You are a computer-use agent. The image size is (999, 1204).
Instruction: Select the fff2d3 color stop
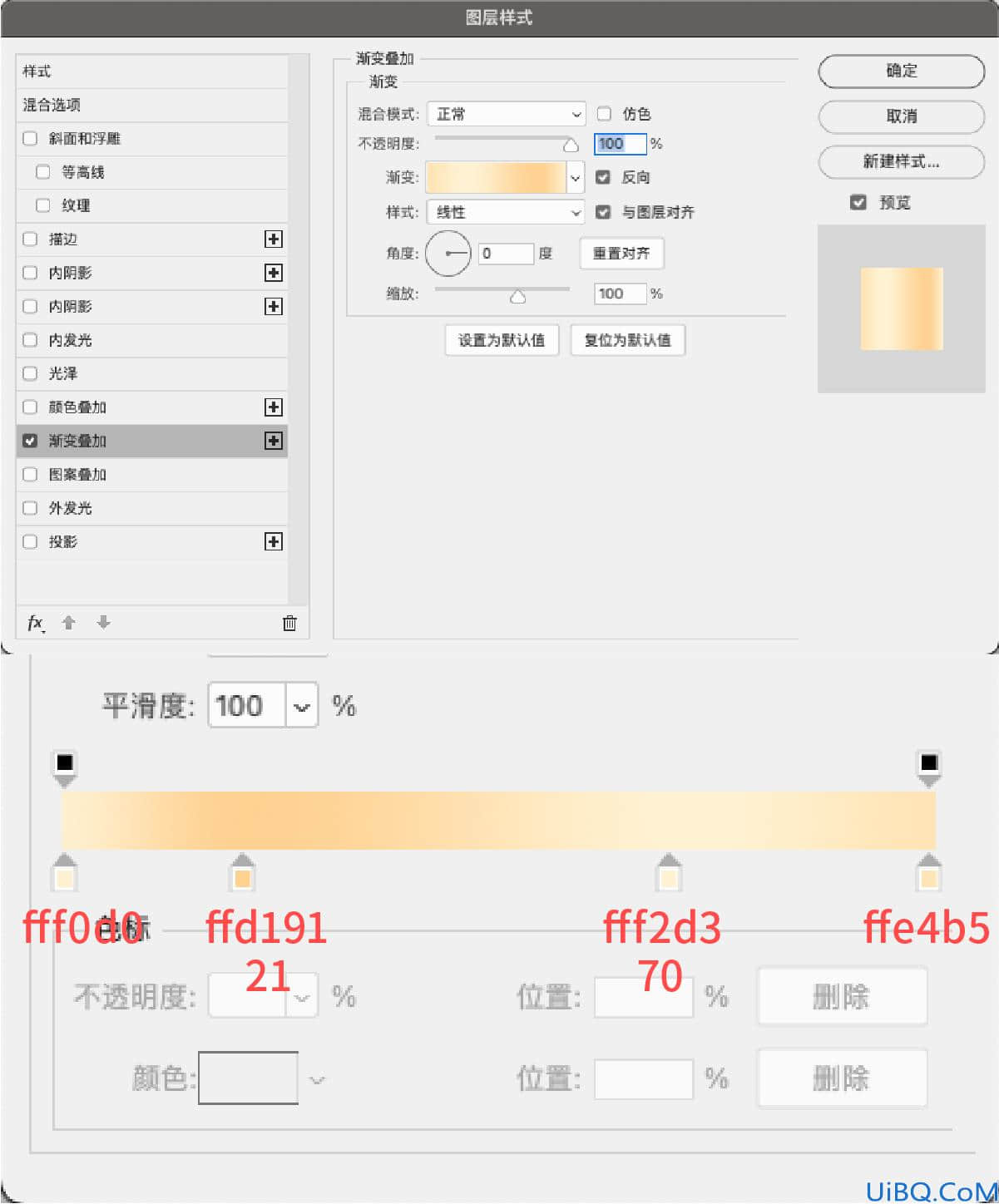669,873
